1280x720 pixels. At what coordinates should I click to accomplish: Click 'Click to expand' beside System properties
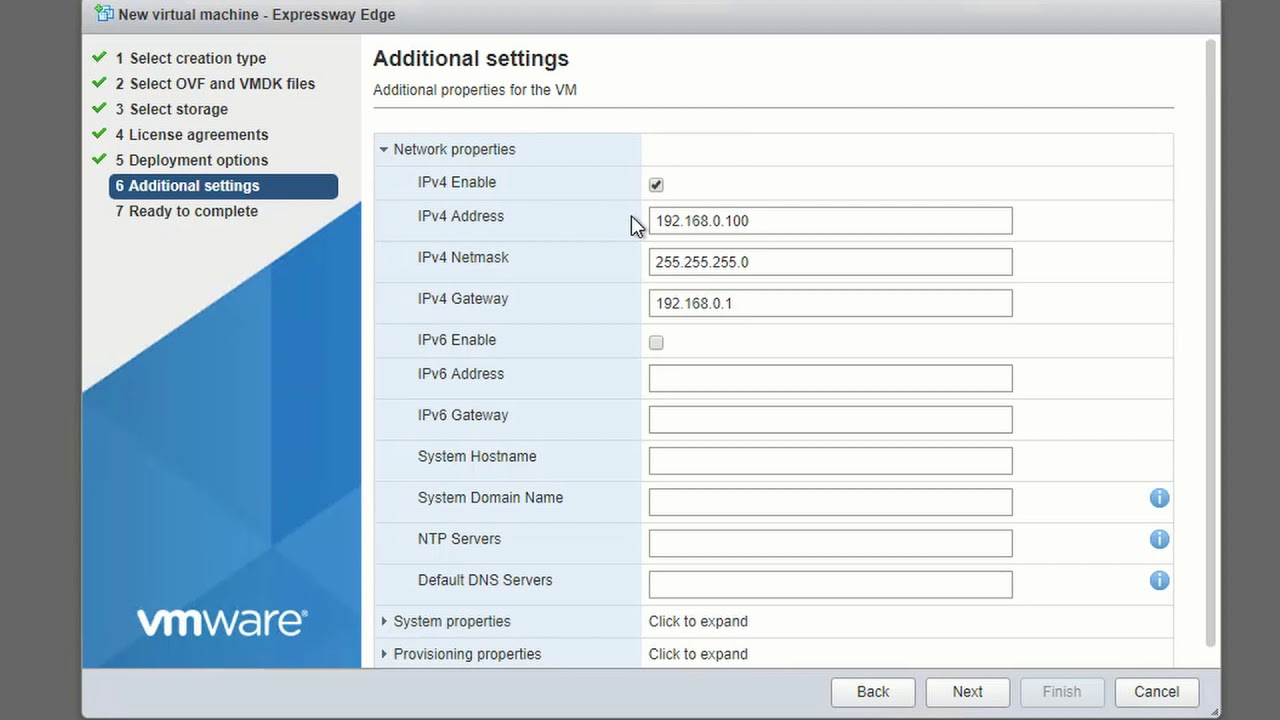pyautogui.click(x=698, y=621)
